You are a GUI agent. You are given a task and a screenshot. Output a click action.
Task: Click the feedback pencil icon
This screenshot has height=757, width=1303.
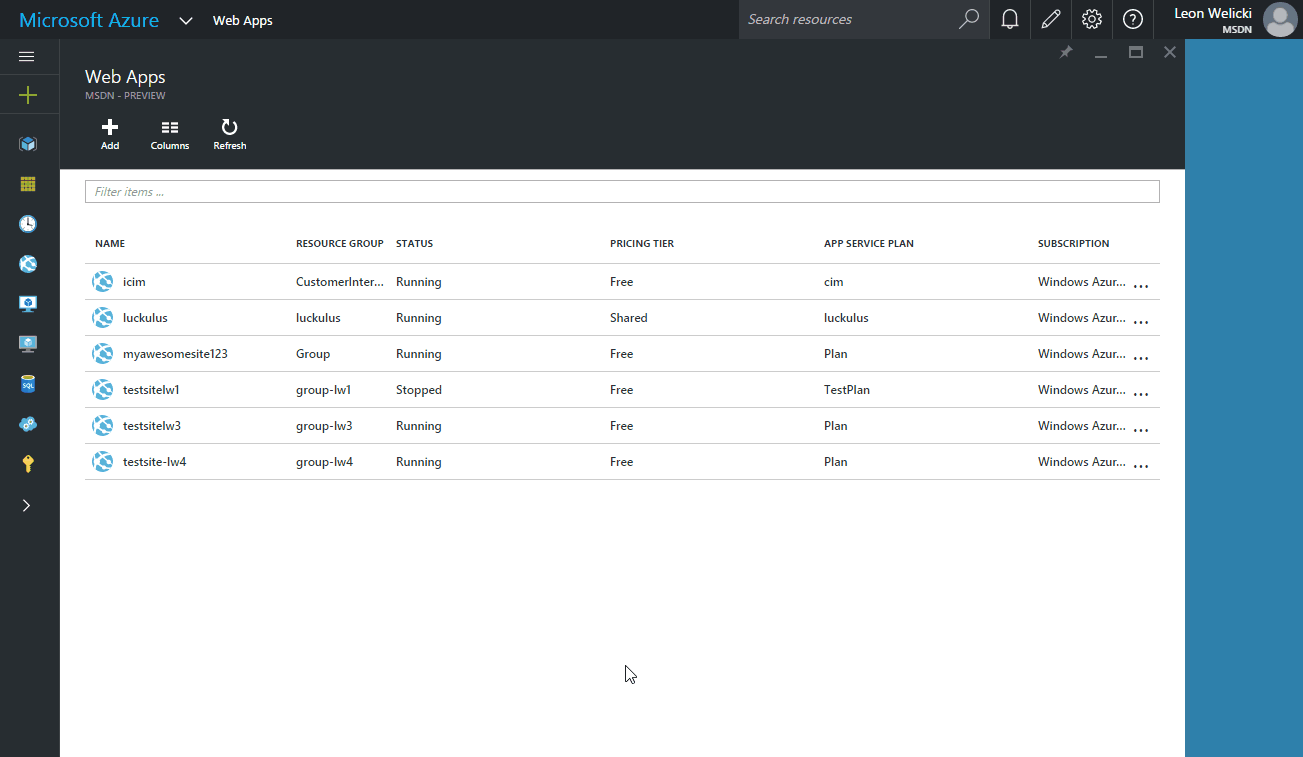click(1050, 19)
